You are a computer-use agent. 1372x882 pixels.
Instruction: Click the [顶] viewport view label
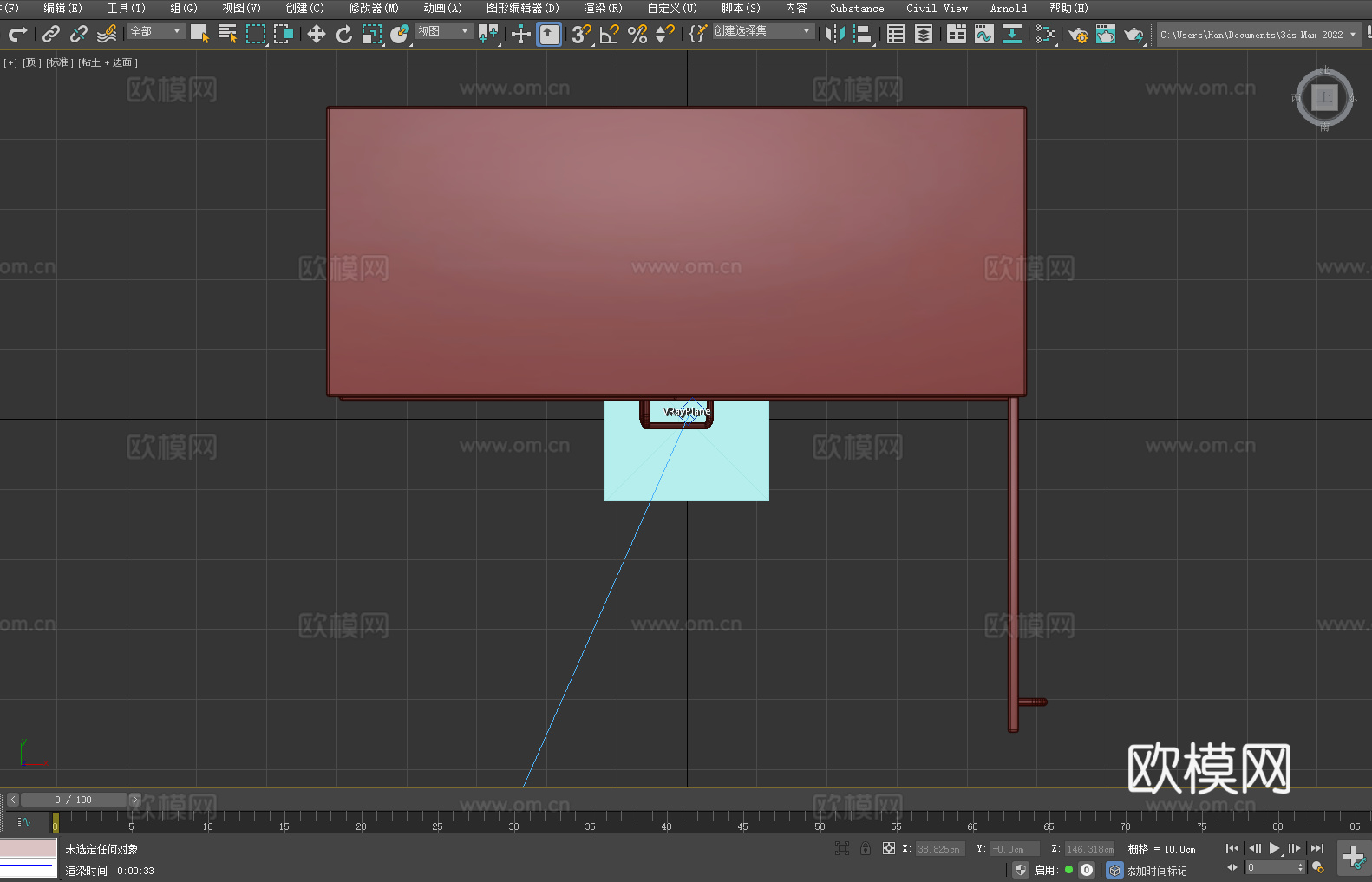pos(32,62)
